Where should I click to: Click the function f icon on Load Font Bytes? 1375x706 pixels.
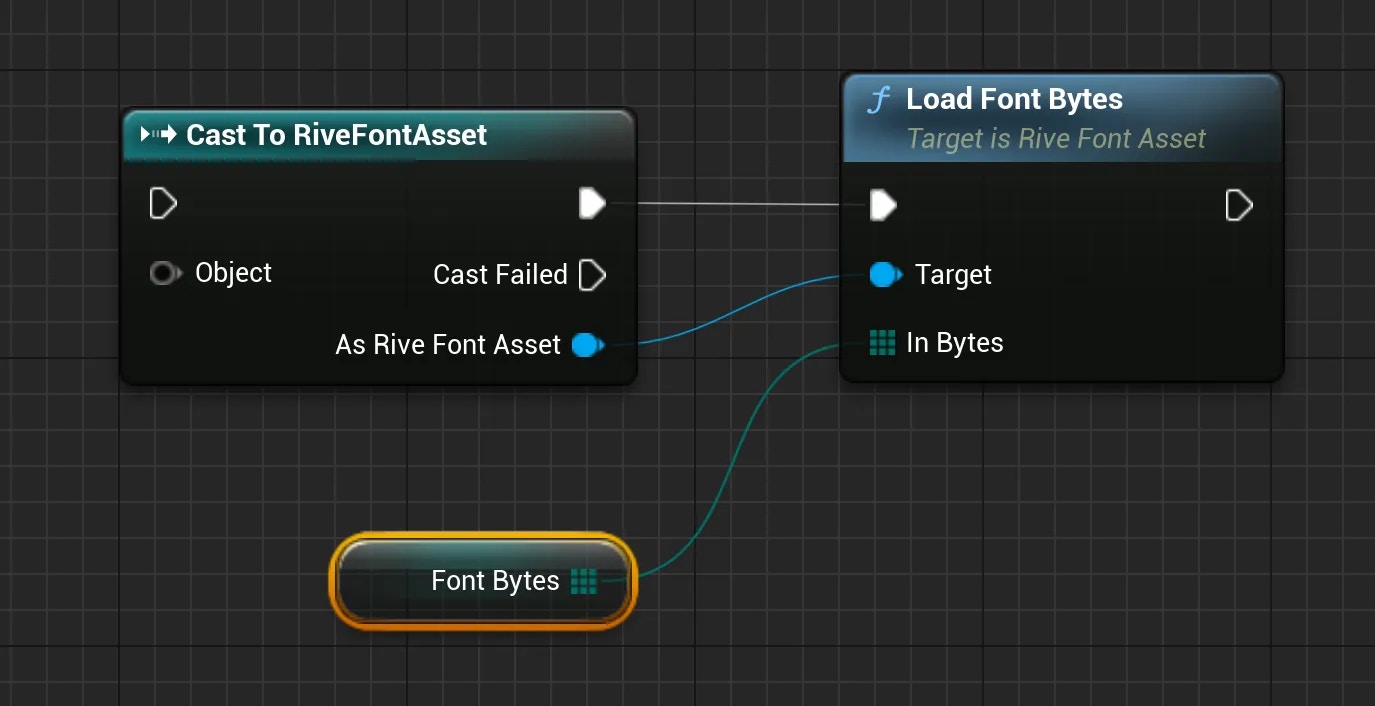[x=878, y=100]
